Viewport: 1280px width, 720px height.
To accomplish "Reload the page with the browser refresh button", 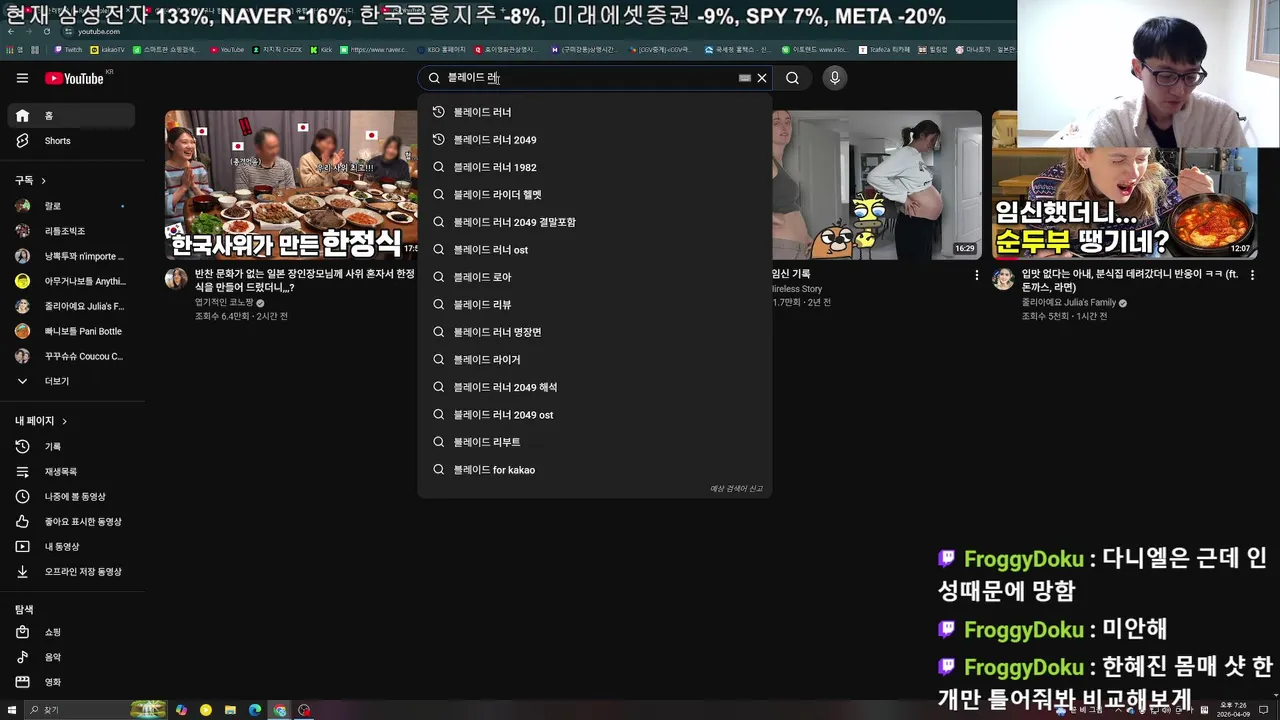I will [47, 32].
